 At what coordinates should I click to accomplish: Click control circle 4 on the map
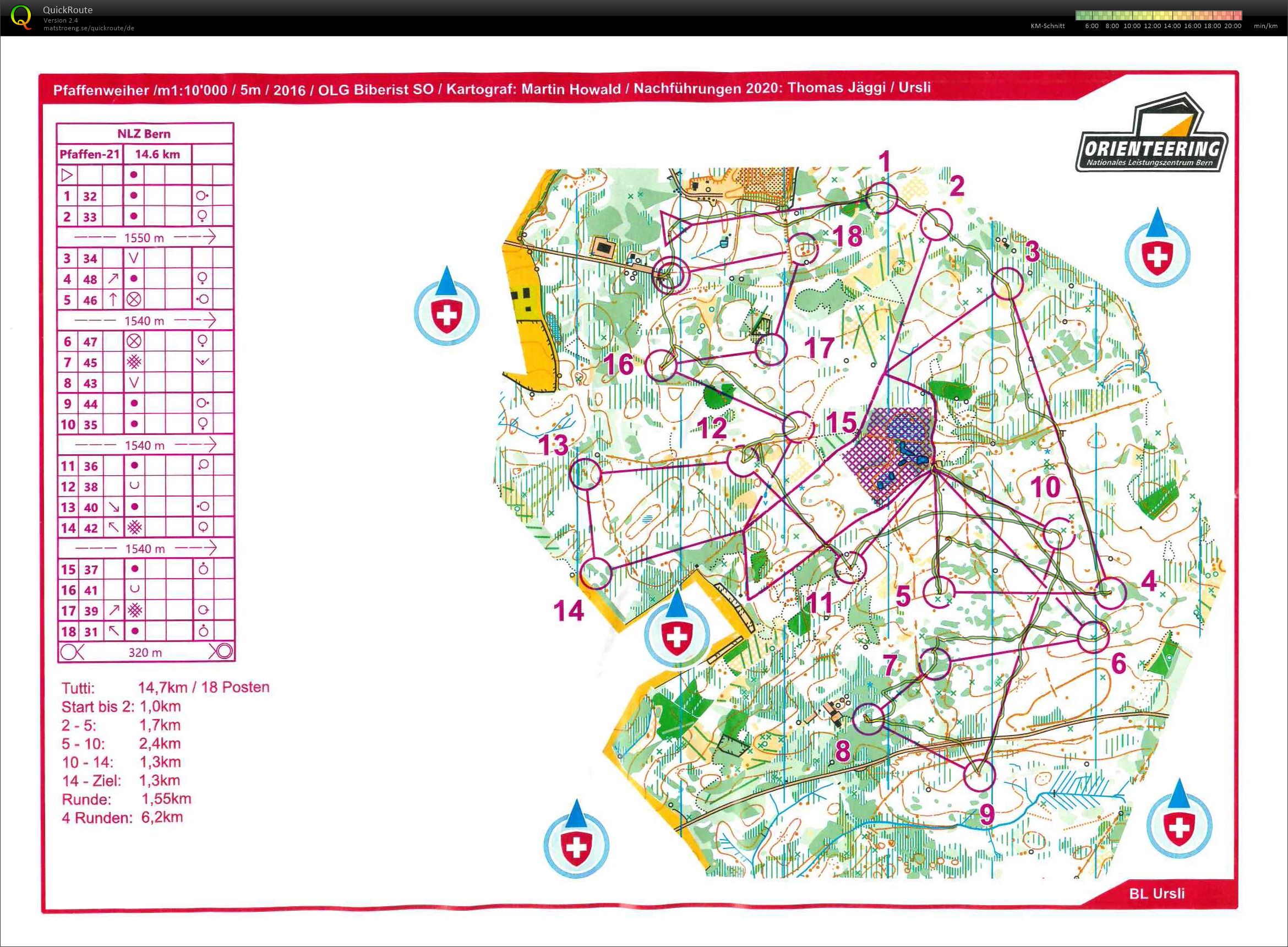[1110, 592]
